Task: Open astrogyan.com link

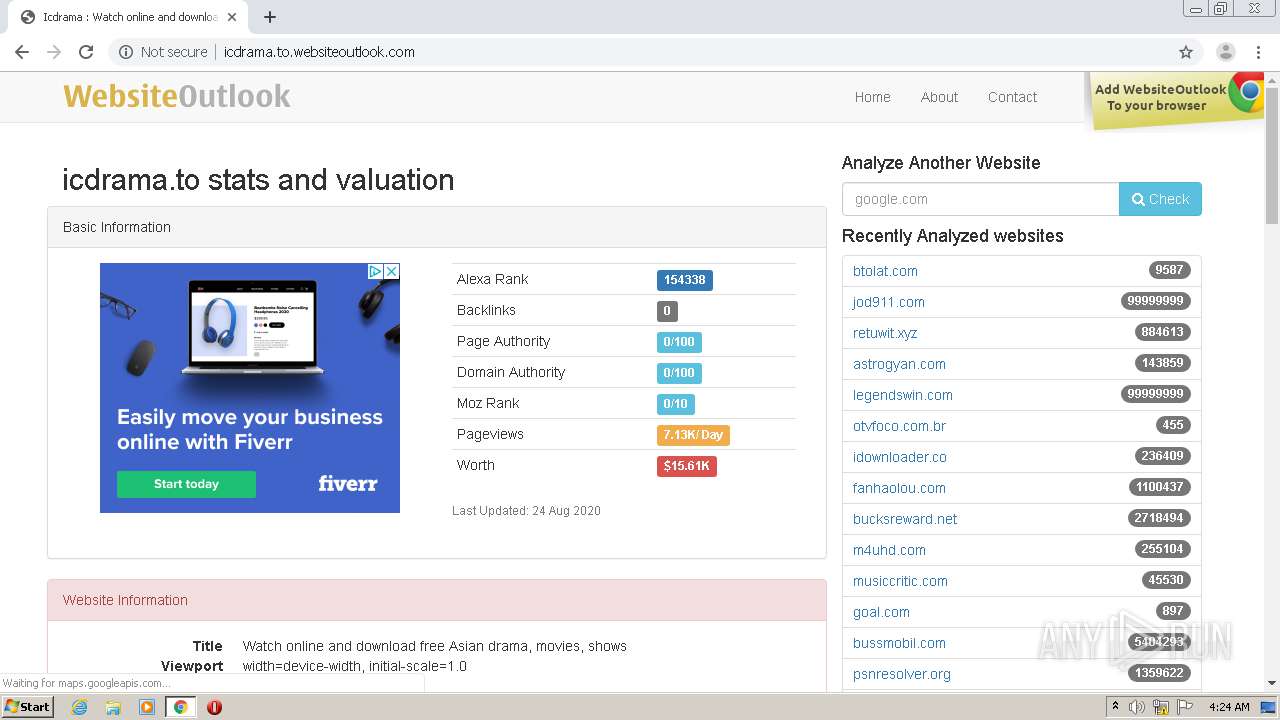Action: tap(899, 364)
